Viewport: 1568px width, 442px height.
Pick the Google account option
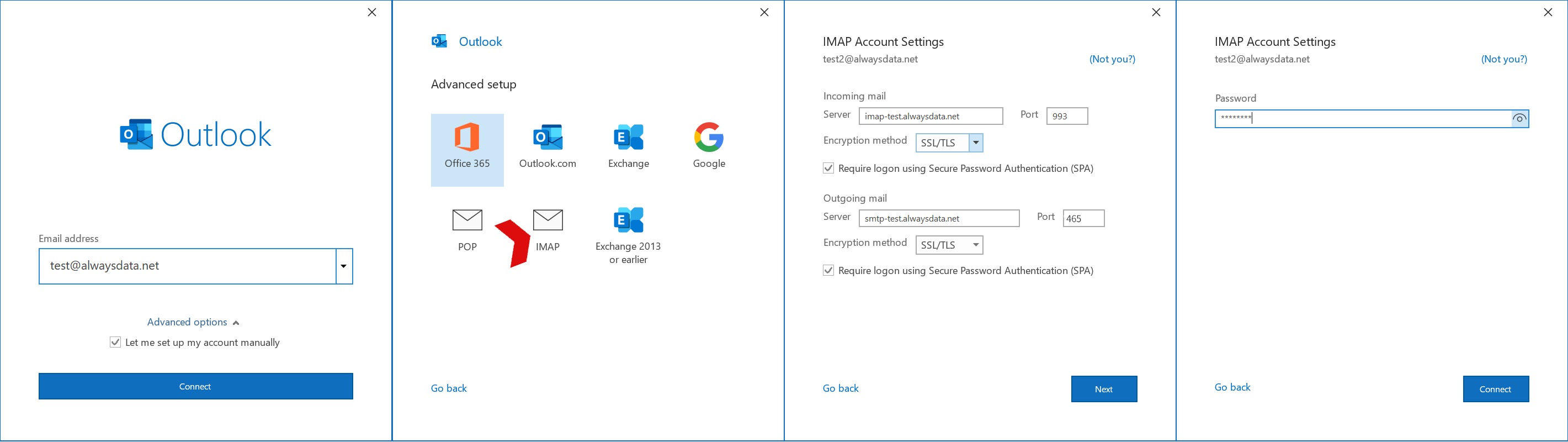pos(709,146)
